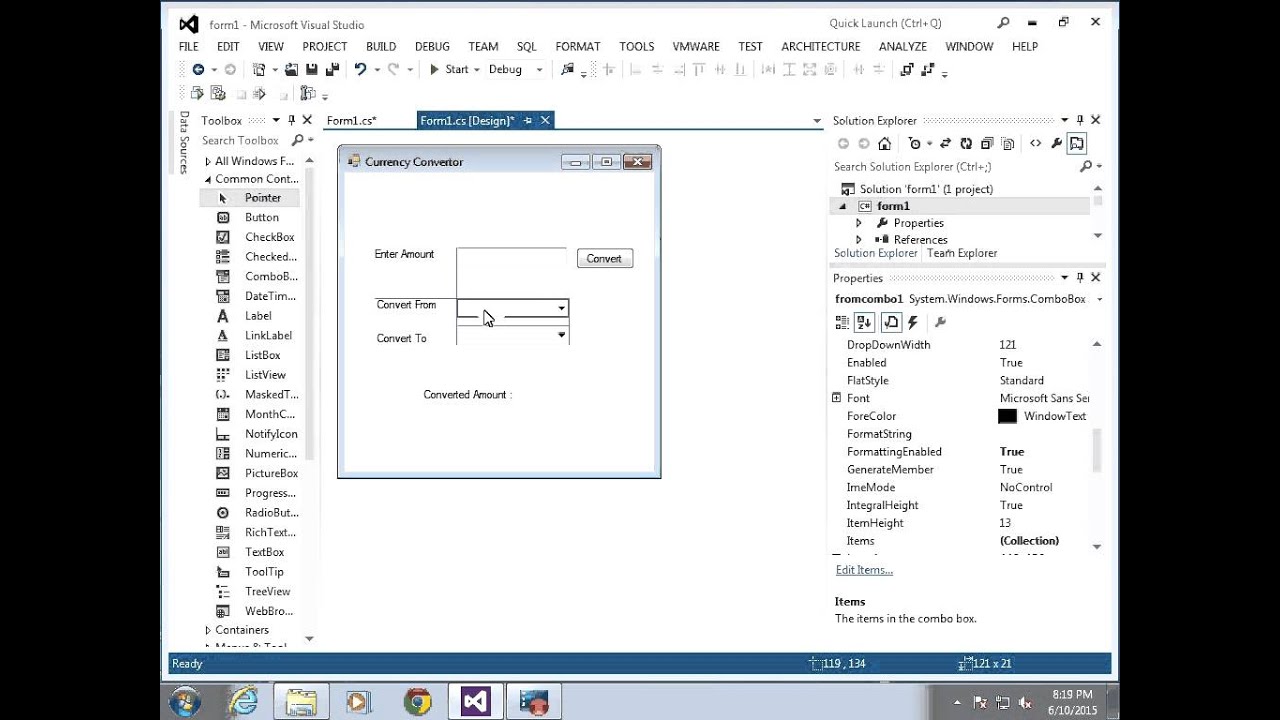The height and width of the screenshot is (720, 1280).
Task: Open the Convert From combo box arrow
Action: (561, 308)
